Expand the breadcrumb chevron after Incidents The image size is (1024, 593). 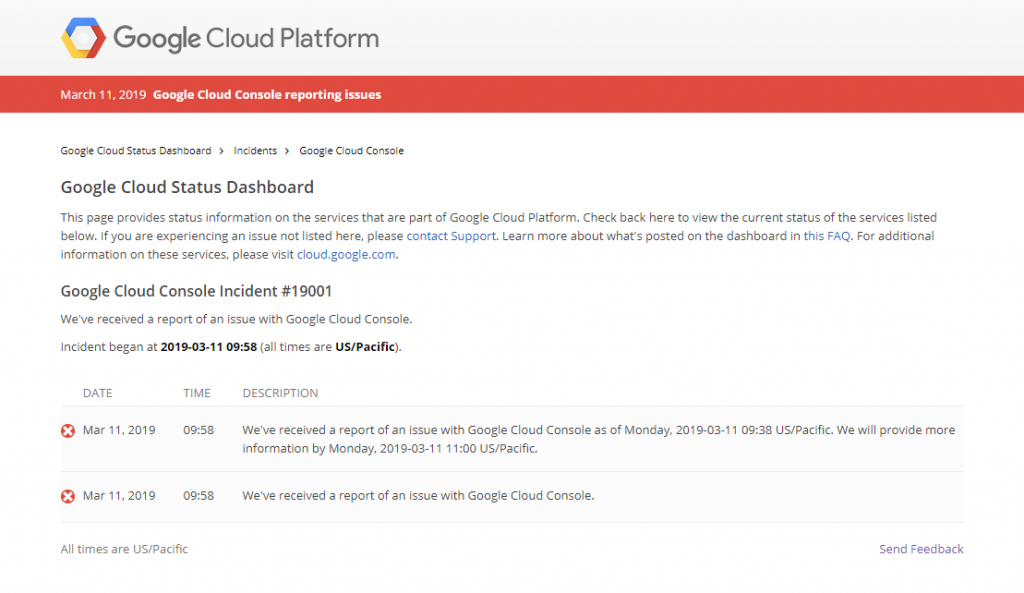coord(286,150)
